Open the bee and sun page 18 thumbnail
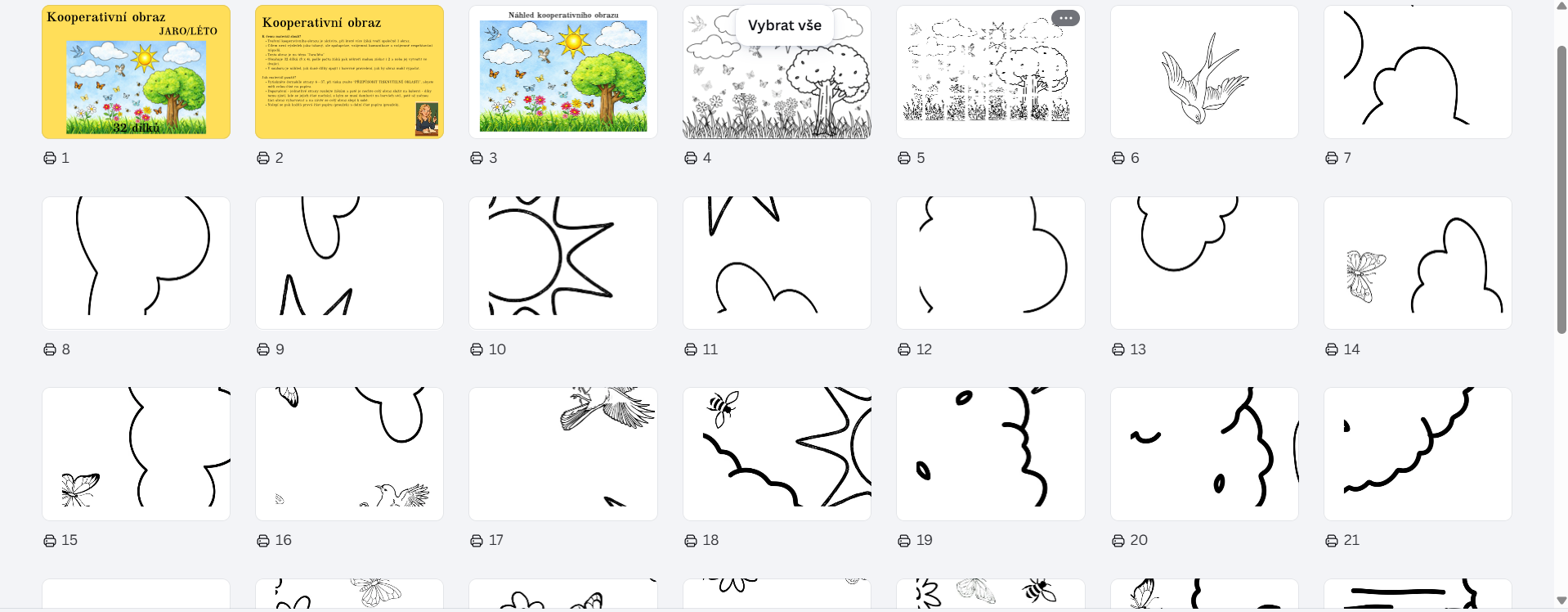 coord(777,454)
